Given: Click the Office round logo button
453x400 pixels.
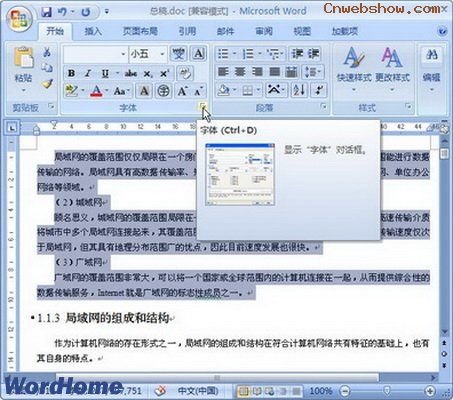Looking at the screenshot, I should coord(20,18).
